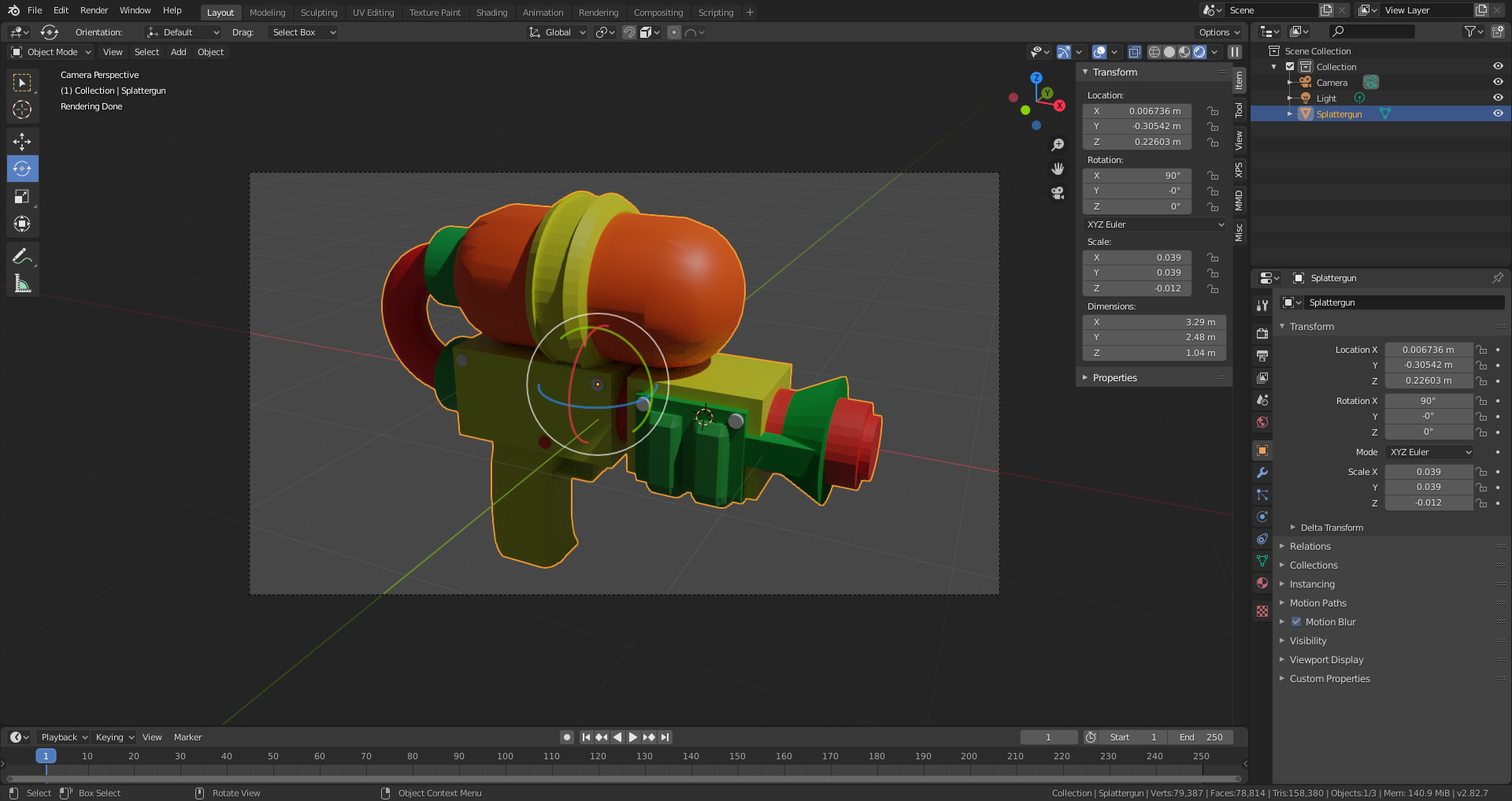Open the Options button in header
The width and height of the screenshot is (1512, 801).
(1219, 32)
